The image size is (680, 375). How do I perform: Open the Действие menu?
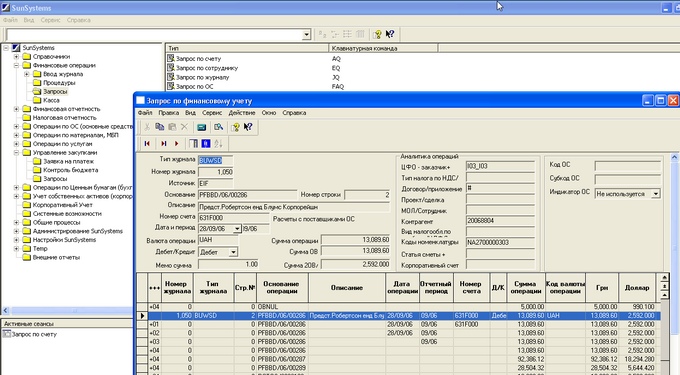tap(242, 113)
